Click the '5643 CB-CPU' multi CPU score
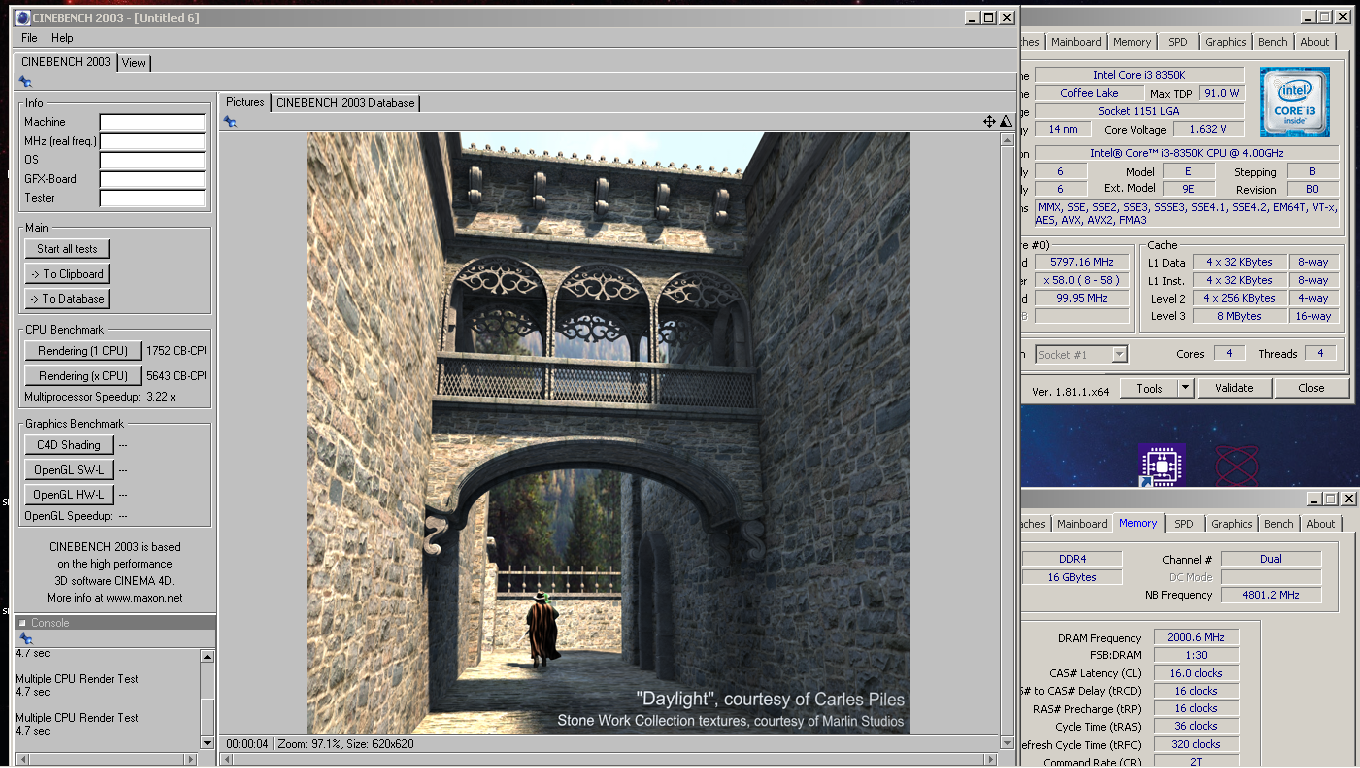 tap(176, 376)
